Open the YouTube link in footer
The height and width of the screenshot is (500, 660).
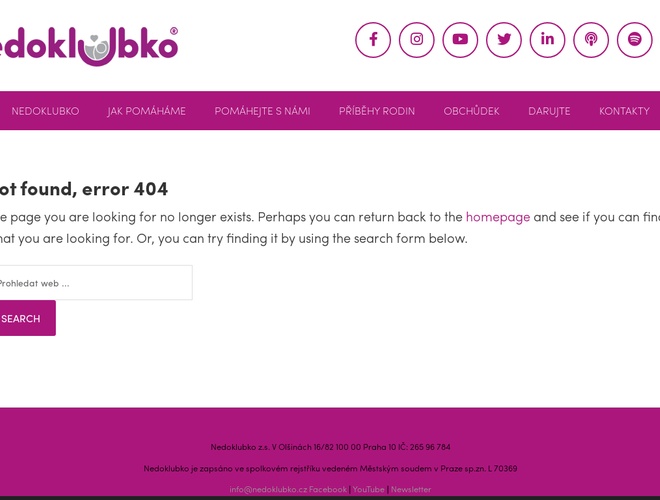coord(368,489)
